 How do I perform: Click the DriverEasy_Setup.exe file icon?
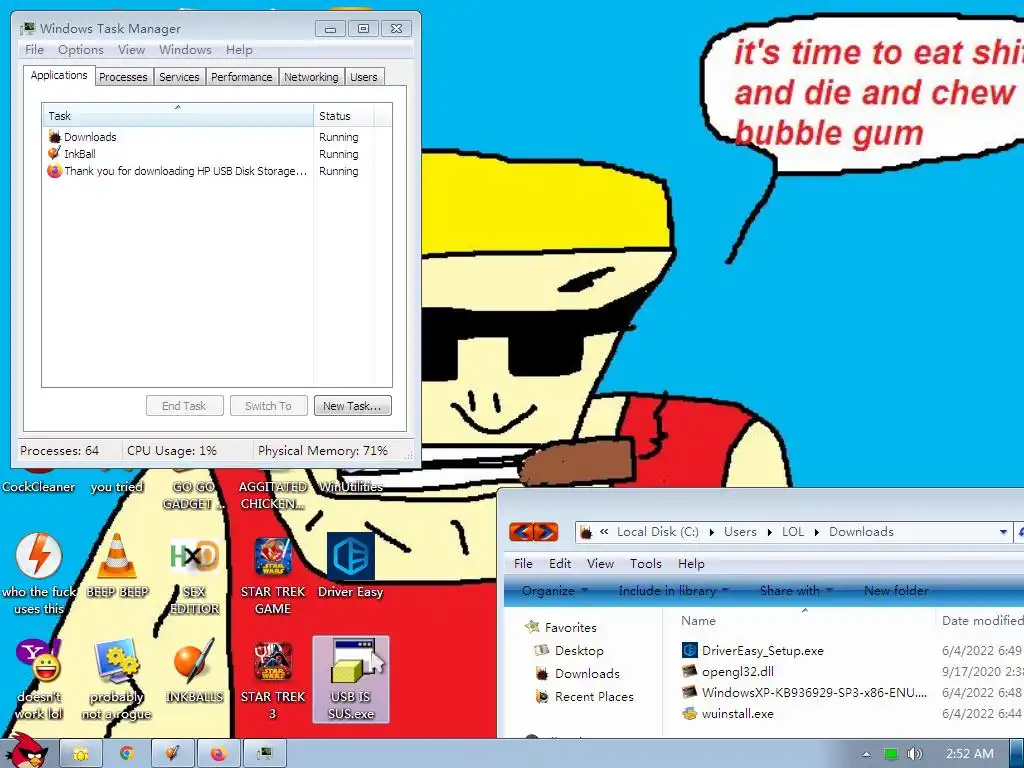tap(690, 650)
